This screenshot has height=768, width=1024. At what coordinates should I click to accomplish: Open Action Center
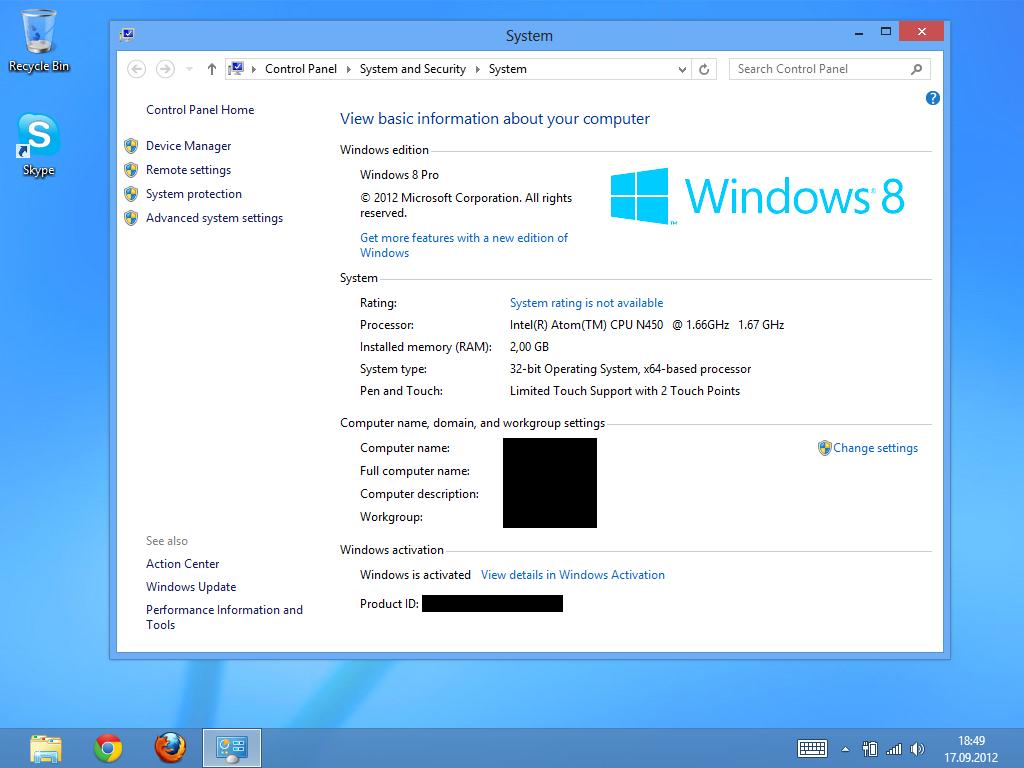click(x=182, y=564)
